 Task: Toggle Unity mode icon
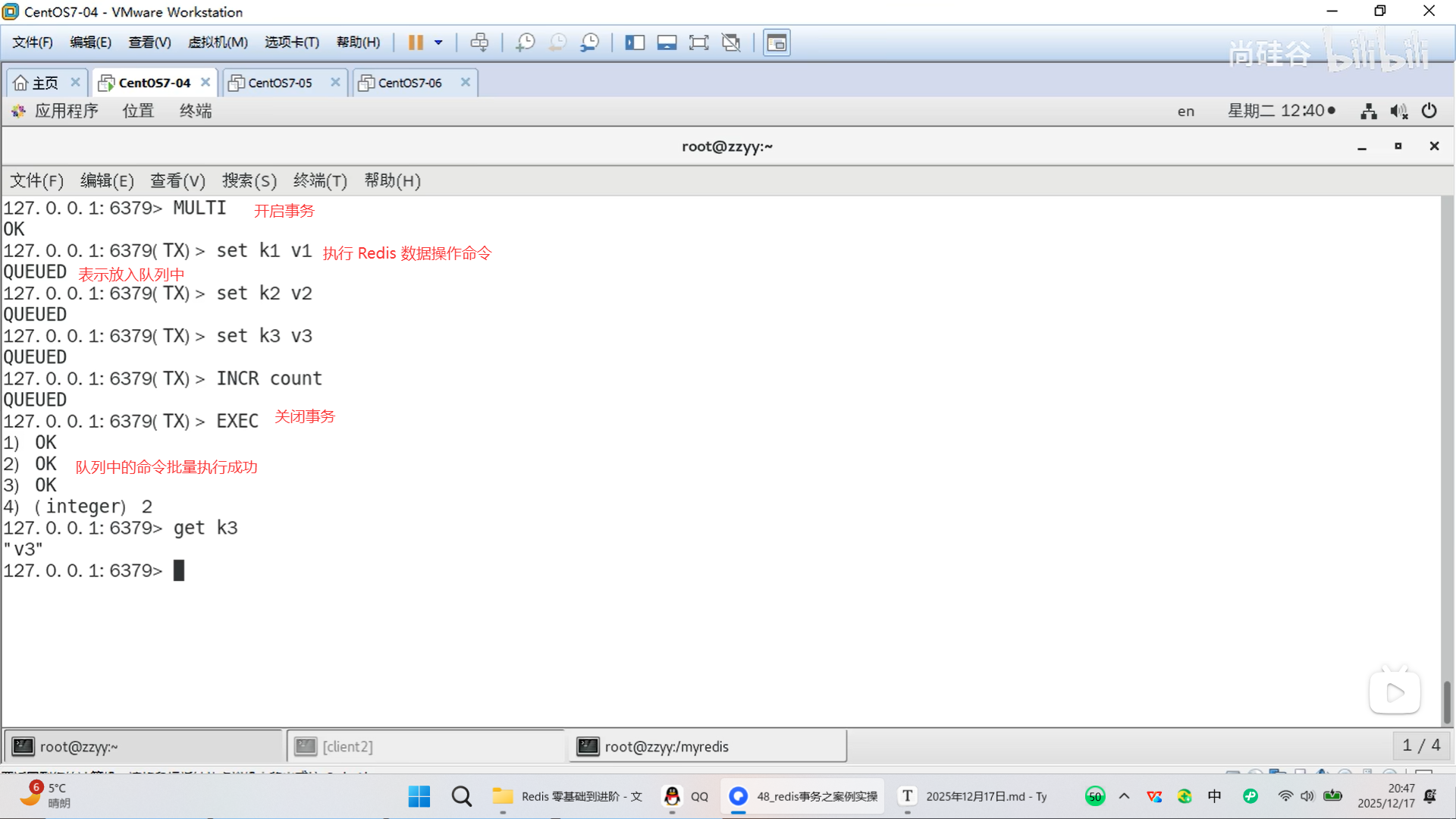coord(731,42)
